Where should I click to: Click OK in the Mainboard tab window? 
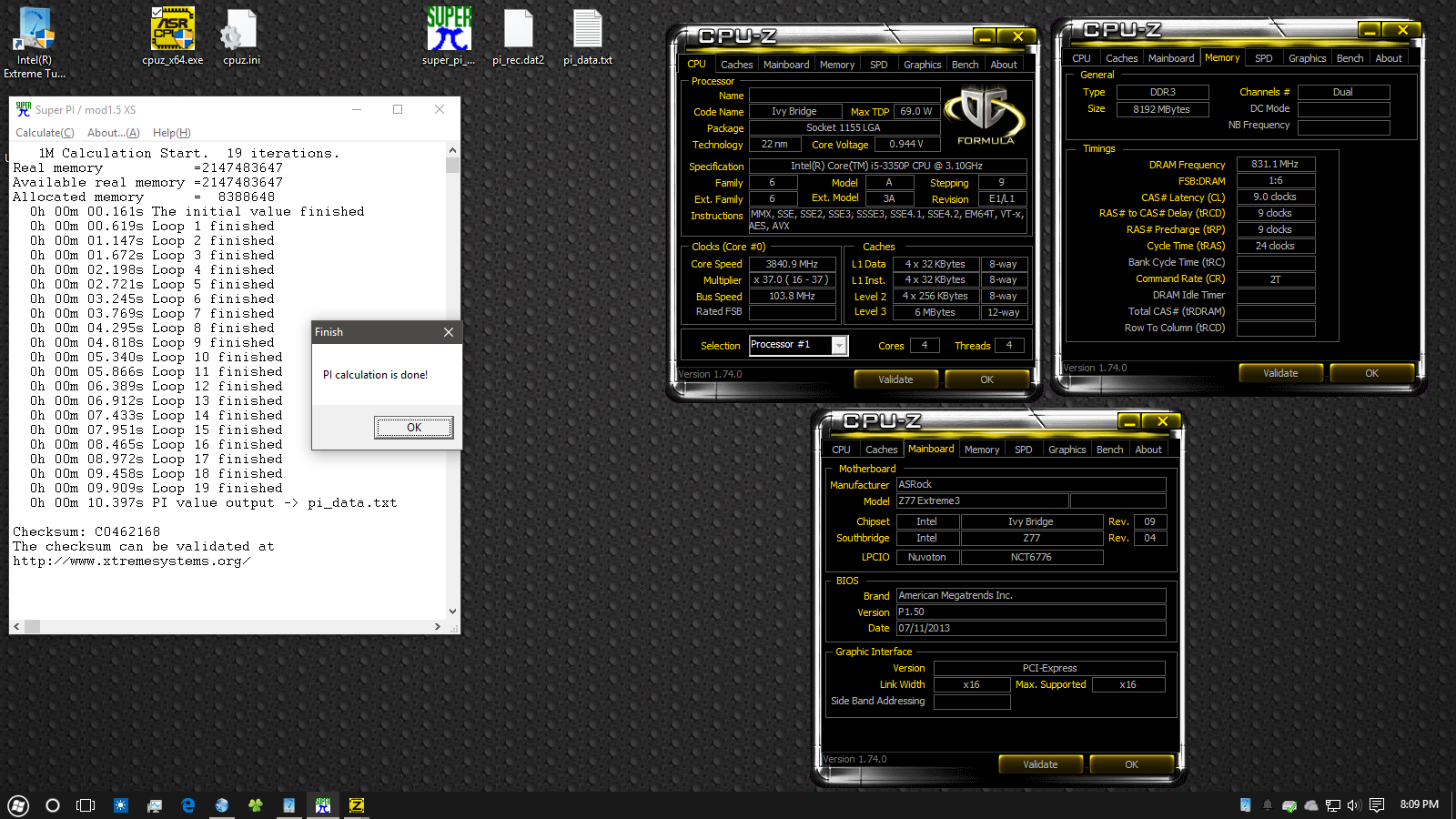pyautogui.click(x=1131, y=764)
